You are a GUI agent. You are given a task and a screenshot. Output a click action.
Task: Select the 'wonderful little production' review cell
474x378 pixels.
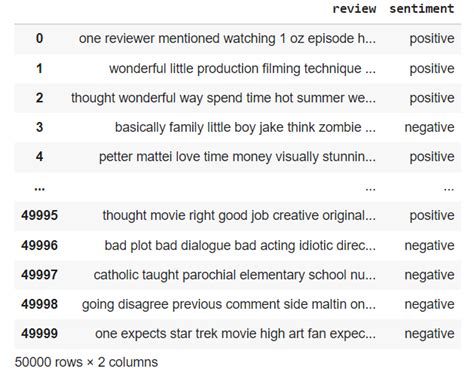click(x=242, y=68)
